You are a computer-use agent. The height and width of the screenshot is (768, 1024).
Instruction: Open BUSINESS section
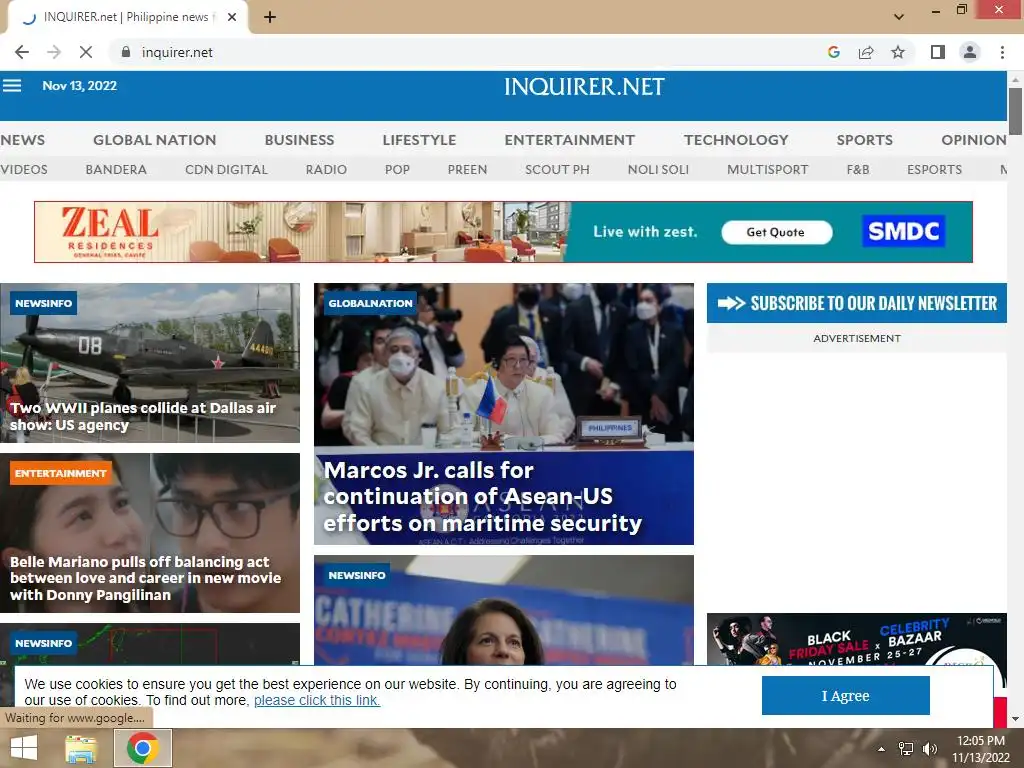tap(299, 140)
